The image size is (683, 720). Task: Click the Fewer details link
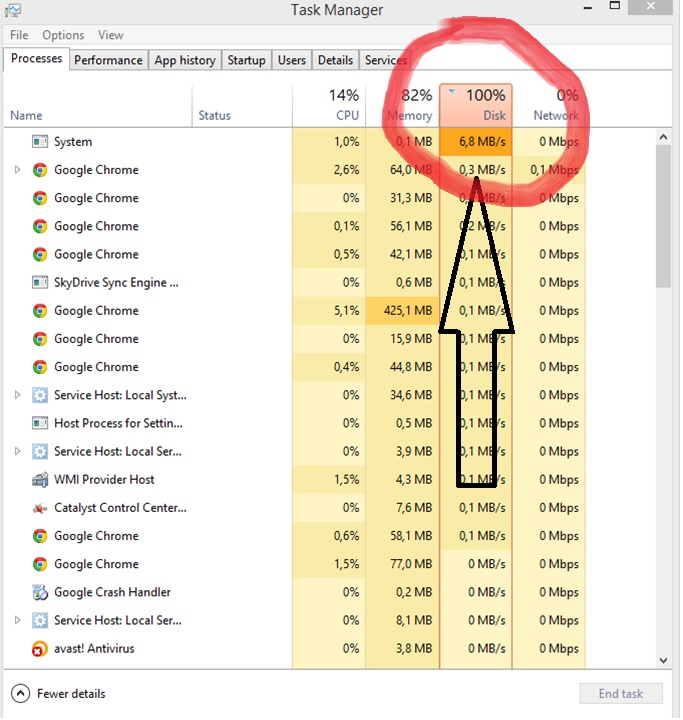coord(71,694)
